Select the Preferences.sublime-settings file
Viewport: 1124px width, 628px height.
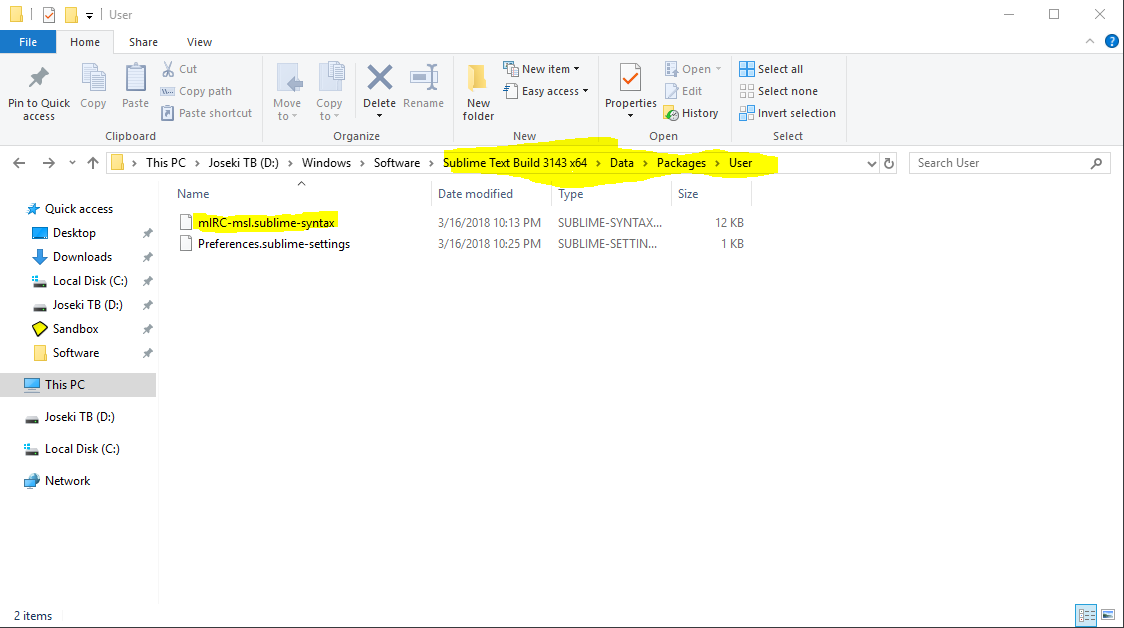click(x=274, y=244)
